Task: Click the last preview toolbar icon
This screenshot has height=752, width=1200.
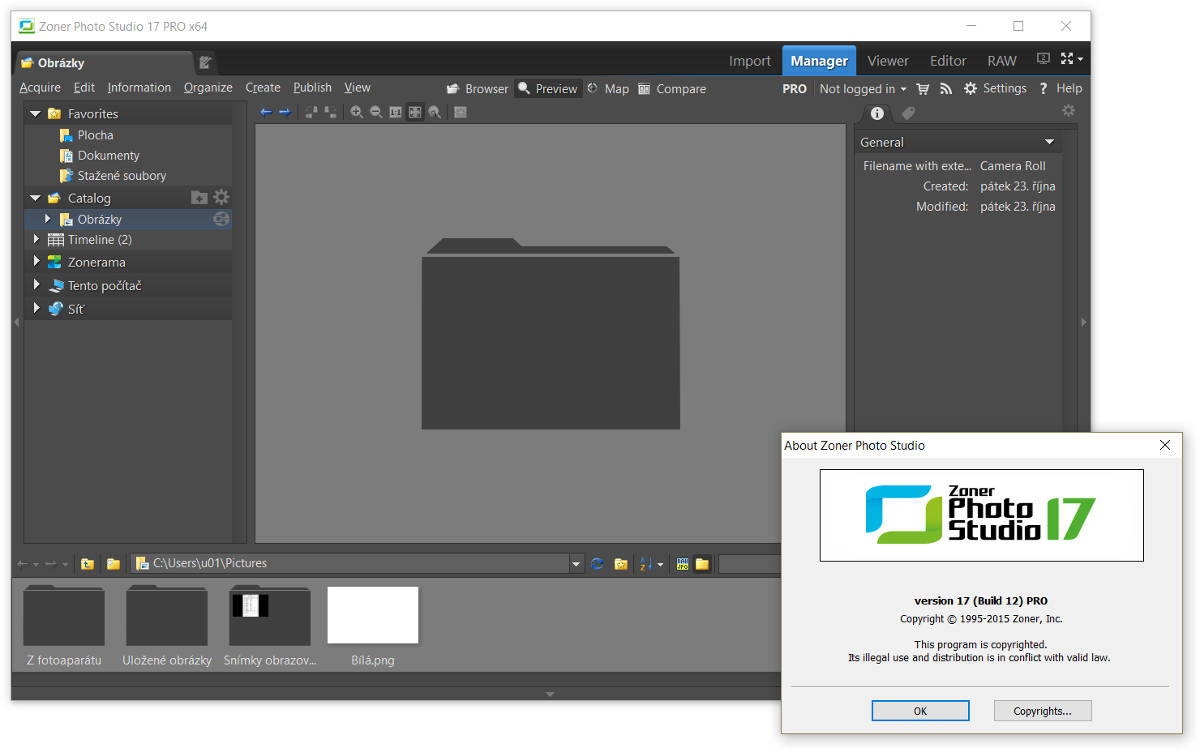Action: click(x=460, y=112)
